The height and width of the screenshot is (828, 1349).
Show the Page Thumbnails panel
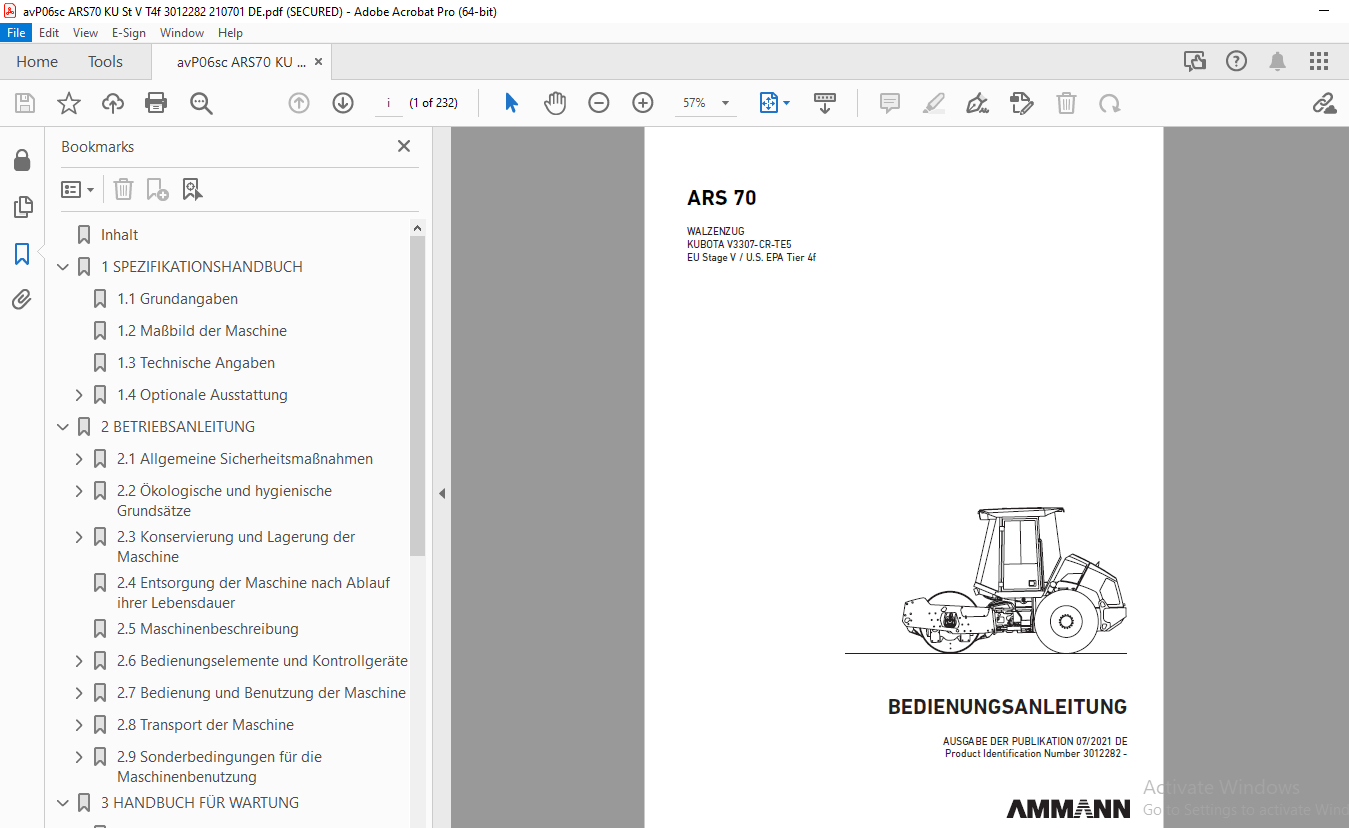(22, 207)
